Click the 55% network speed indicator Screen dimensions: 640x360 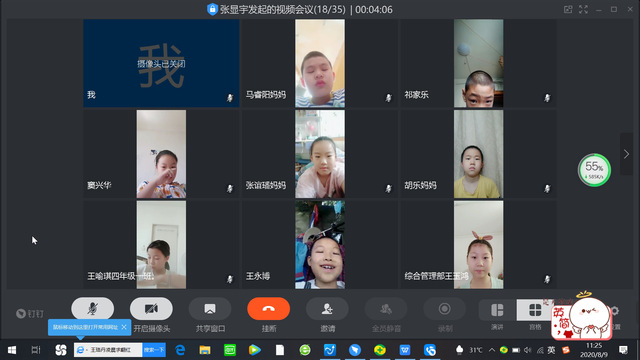pyautogui.click(x=594, y=170)
